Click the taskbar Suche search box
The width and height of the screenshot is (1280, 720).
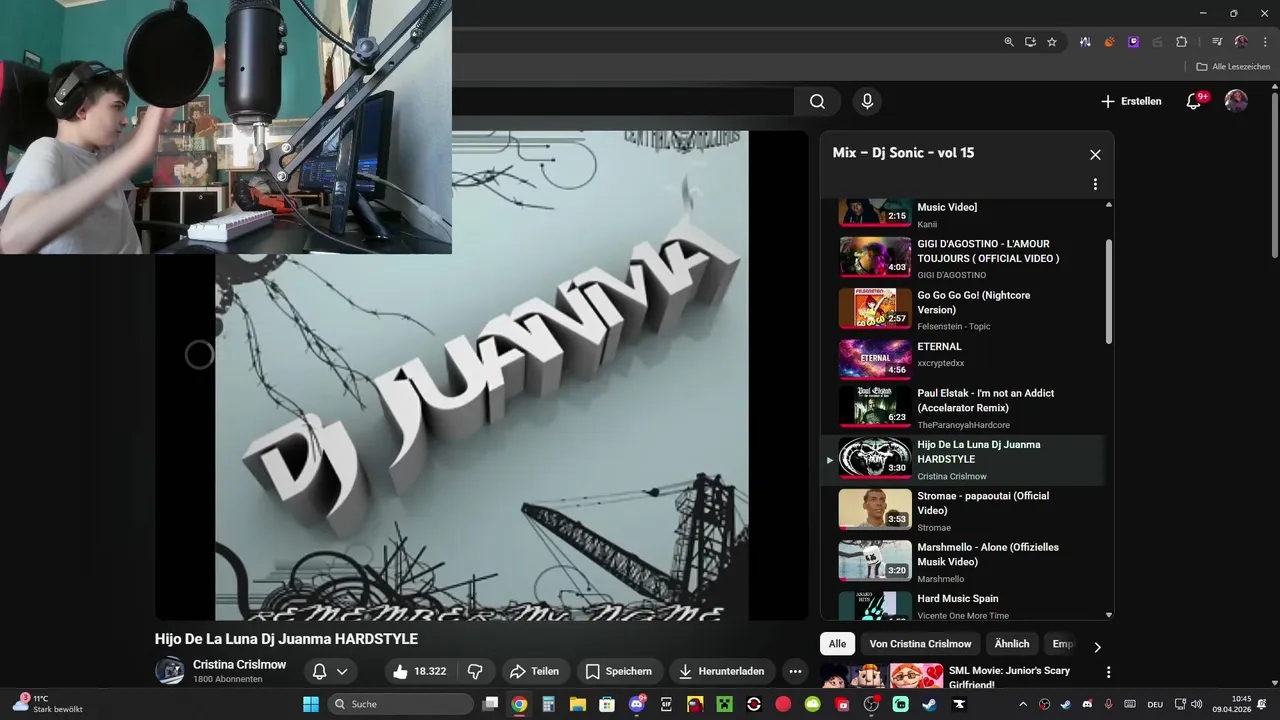(400, 704)
